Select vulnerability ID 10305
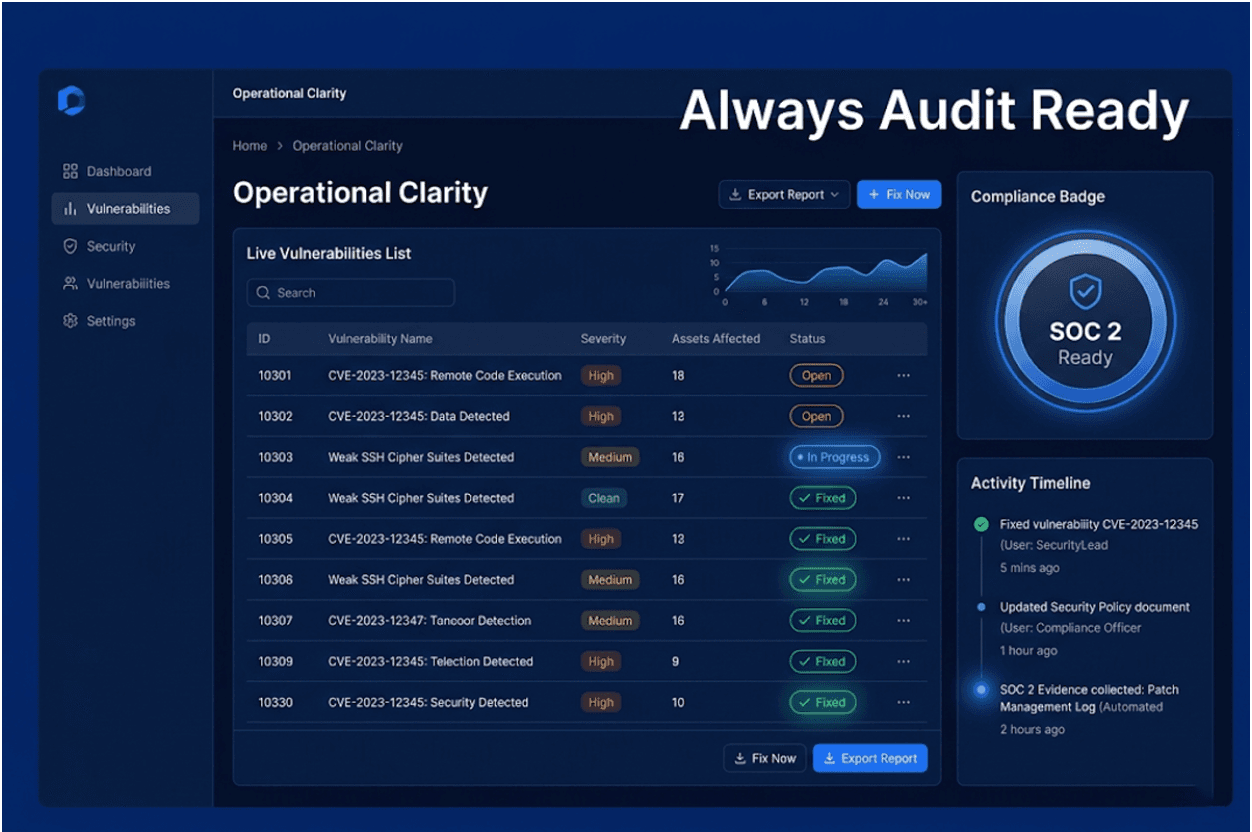This screenshot has width=1252, height=832. pos(276,539)
